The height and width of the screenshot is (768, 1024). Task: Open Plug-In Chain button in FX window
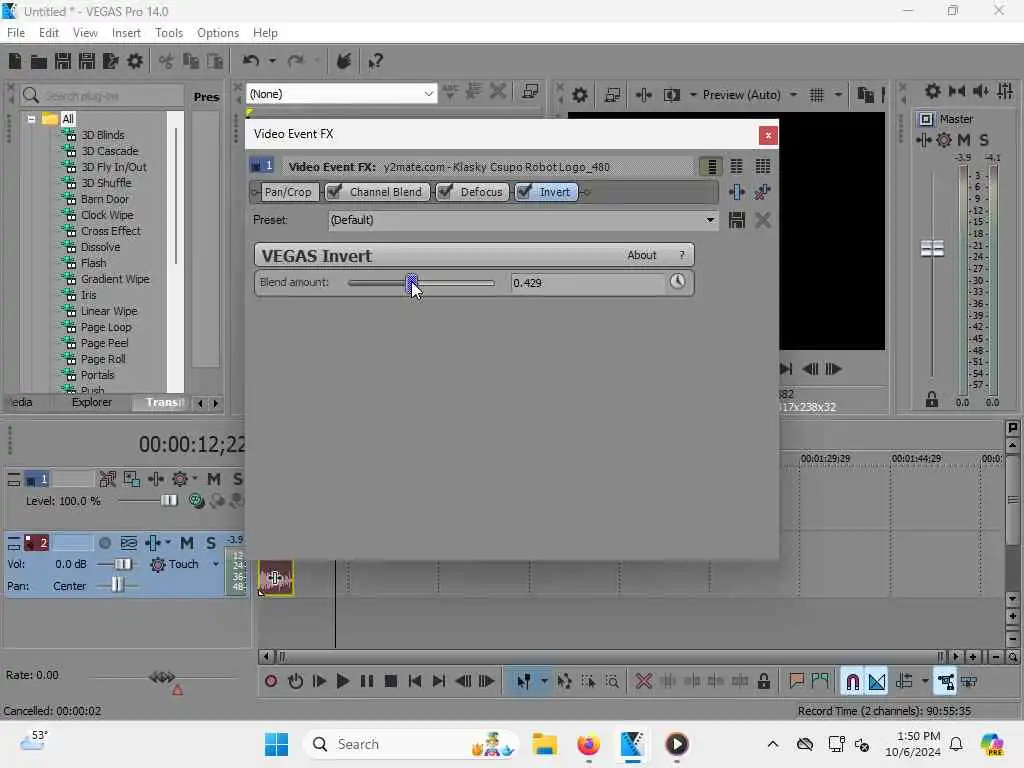click(x=737, y=192)
